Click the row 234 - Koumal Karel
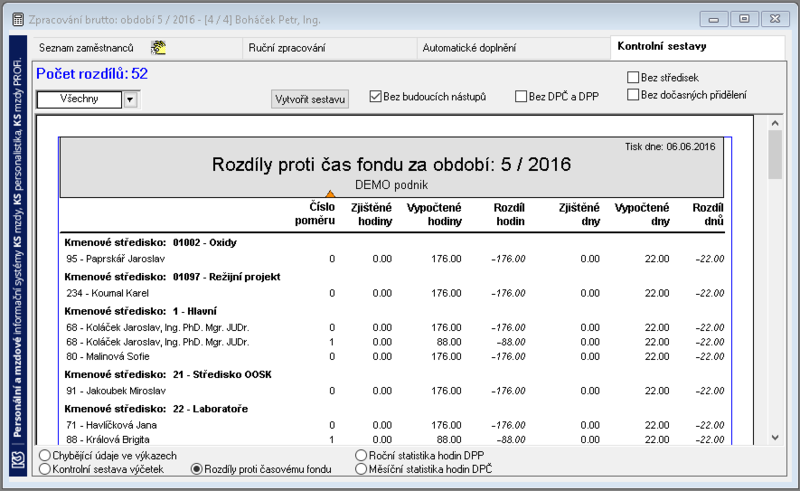Viewport: 800px width, 491px height. (x=394, y=293)
